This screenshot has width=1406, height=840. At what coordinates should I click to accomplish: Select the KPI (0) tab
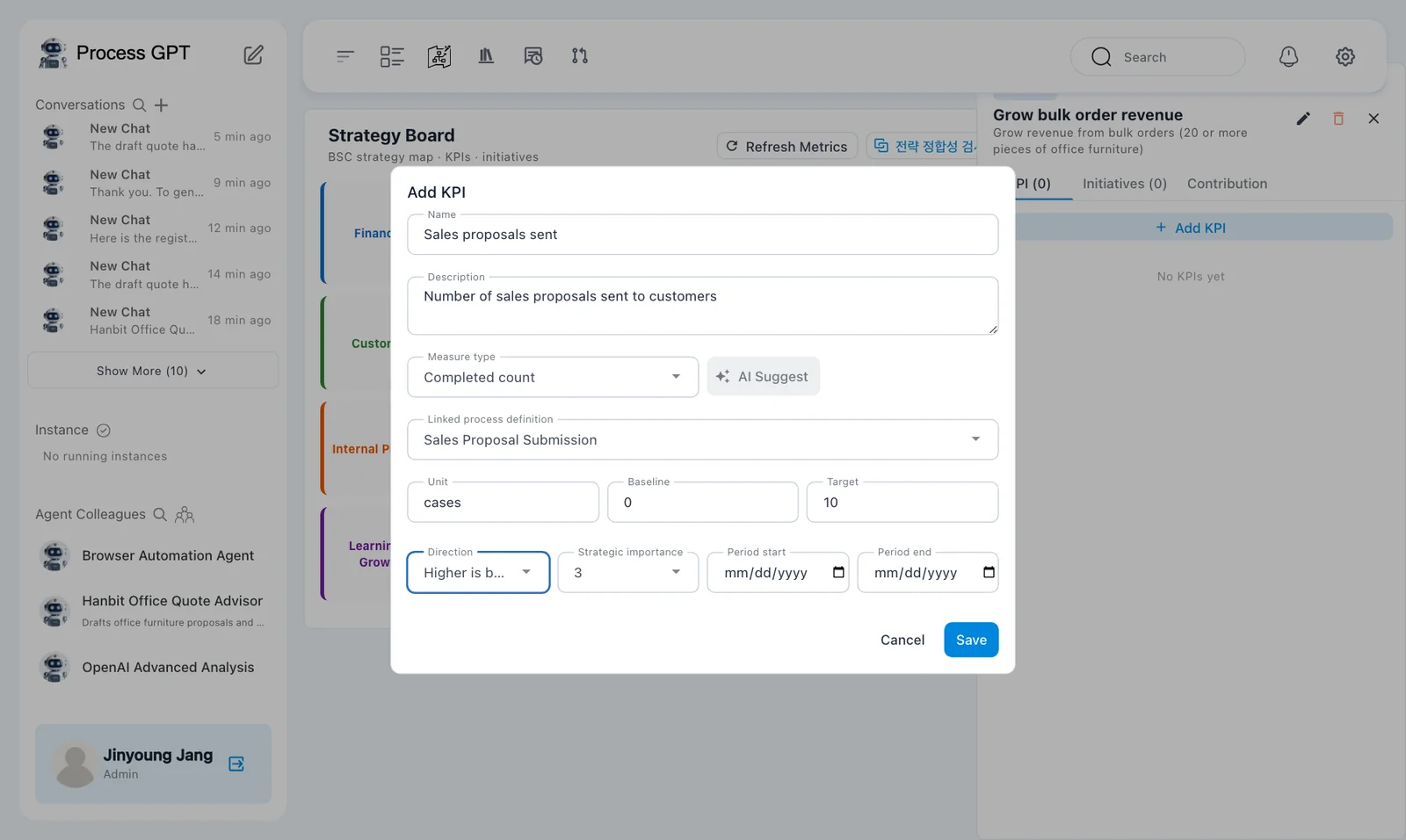pos(1033,184)
